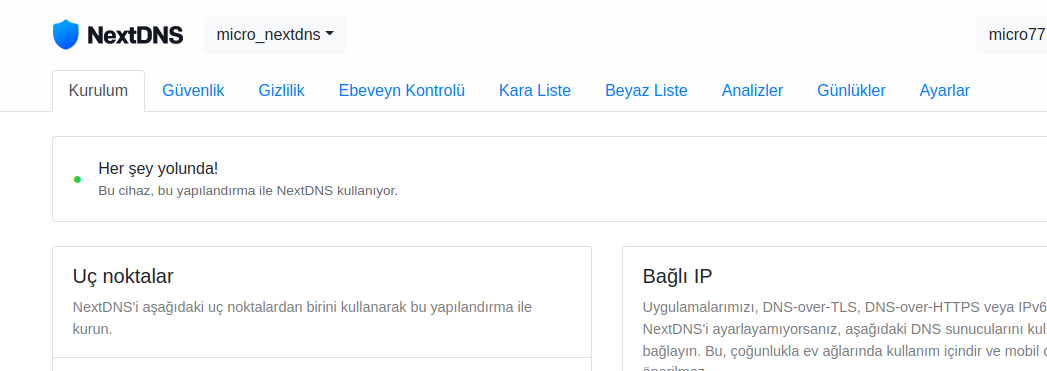1047x371 pixels.
Task: Switch to the Güvenlik tab
Action: [193, 91]
